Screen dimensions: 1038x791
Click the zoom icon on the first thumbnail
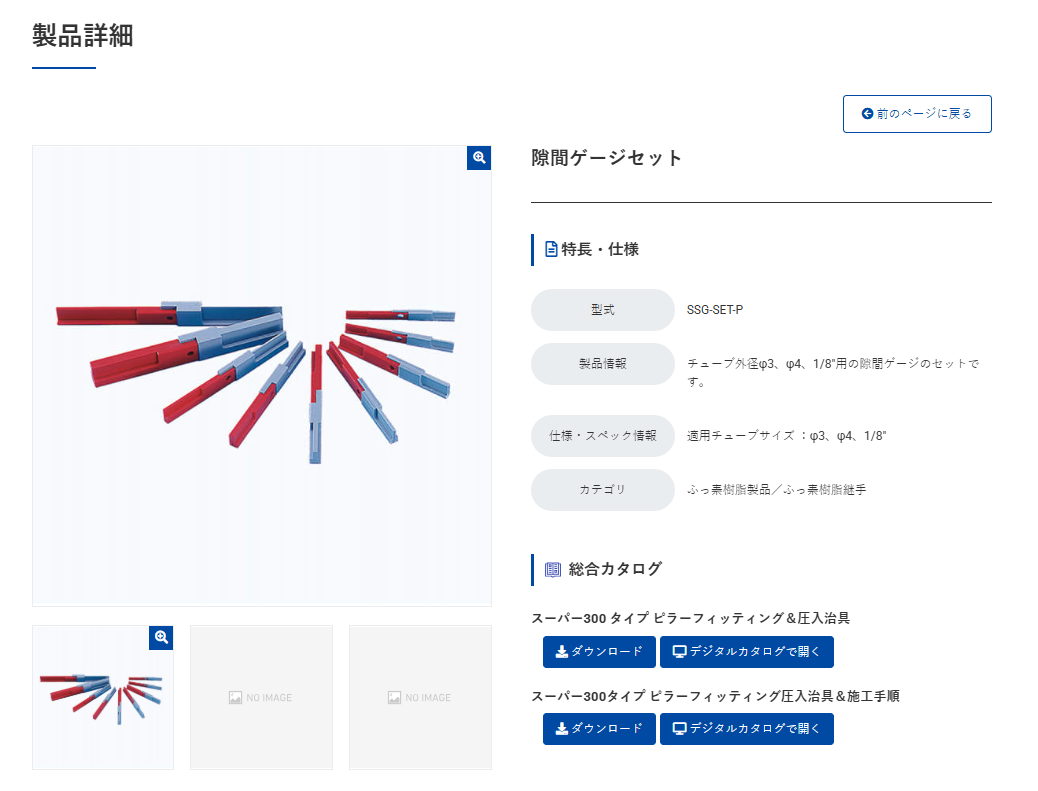(161, 637)
